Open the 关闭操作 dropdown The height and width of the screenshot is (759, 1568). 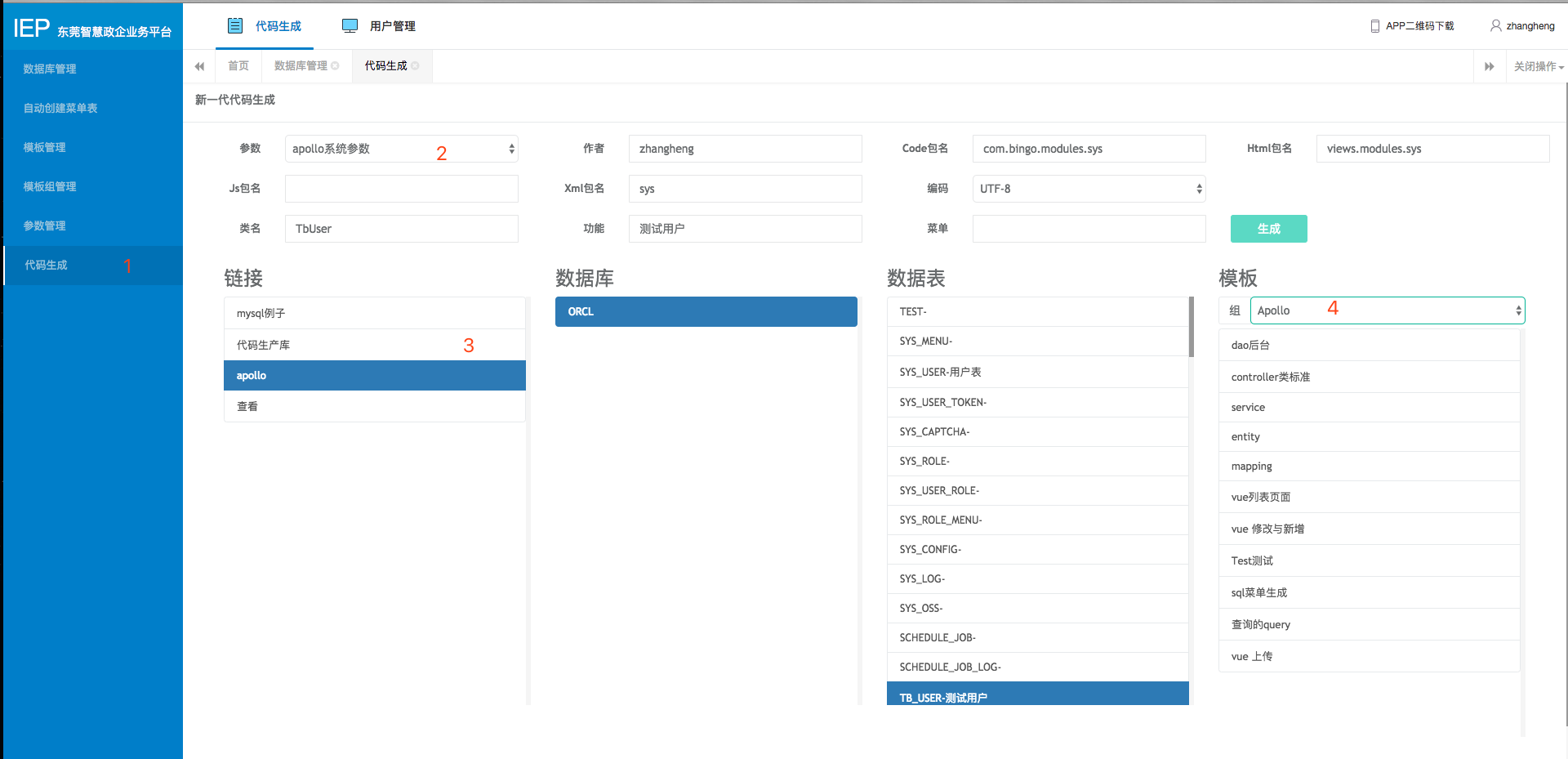tap(1539, 66)
